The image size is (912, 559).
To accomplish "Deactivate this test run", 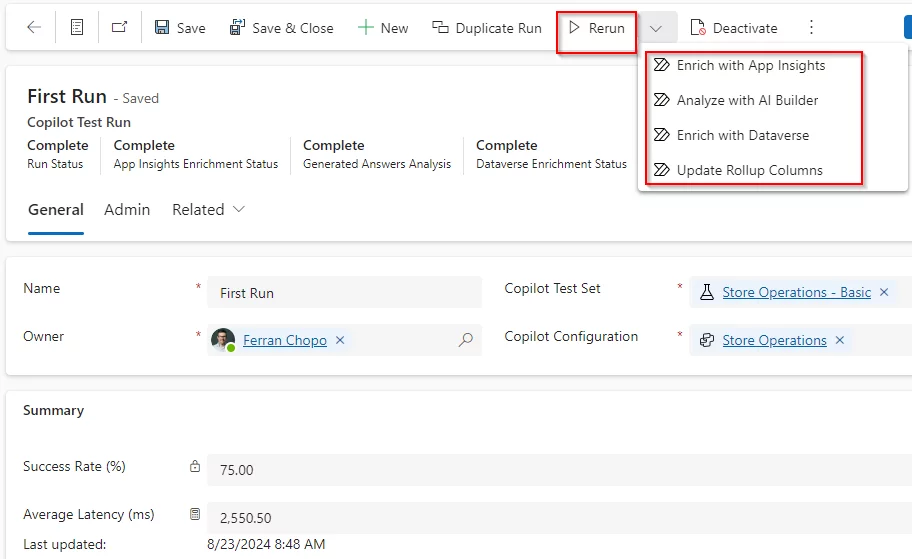I will [x=733, y=28].
